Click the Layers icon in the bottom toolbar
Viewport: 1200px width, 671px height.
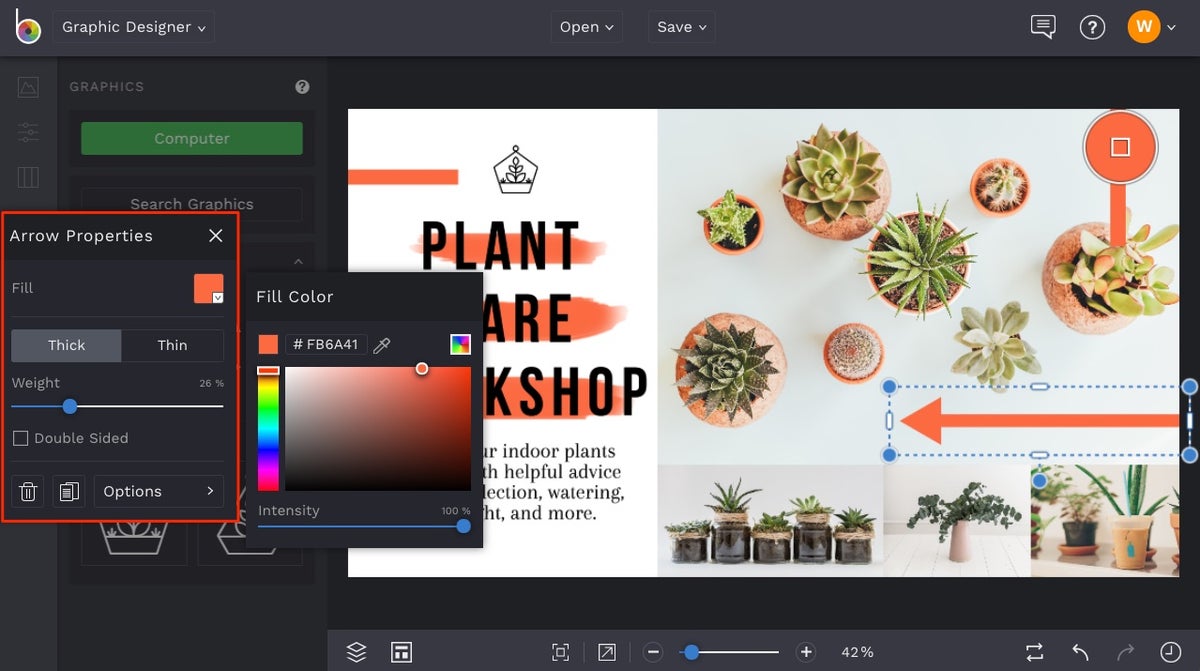tap(356, 651)
